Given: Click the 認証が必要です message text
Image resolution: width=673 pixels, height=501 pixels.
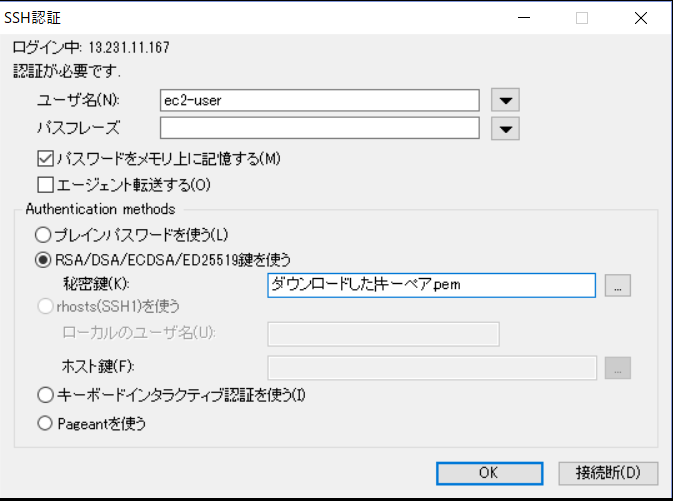Looking at the screenshot, I should coord(67,71).
